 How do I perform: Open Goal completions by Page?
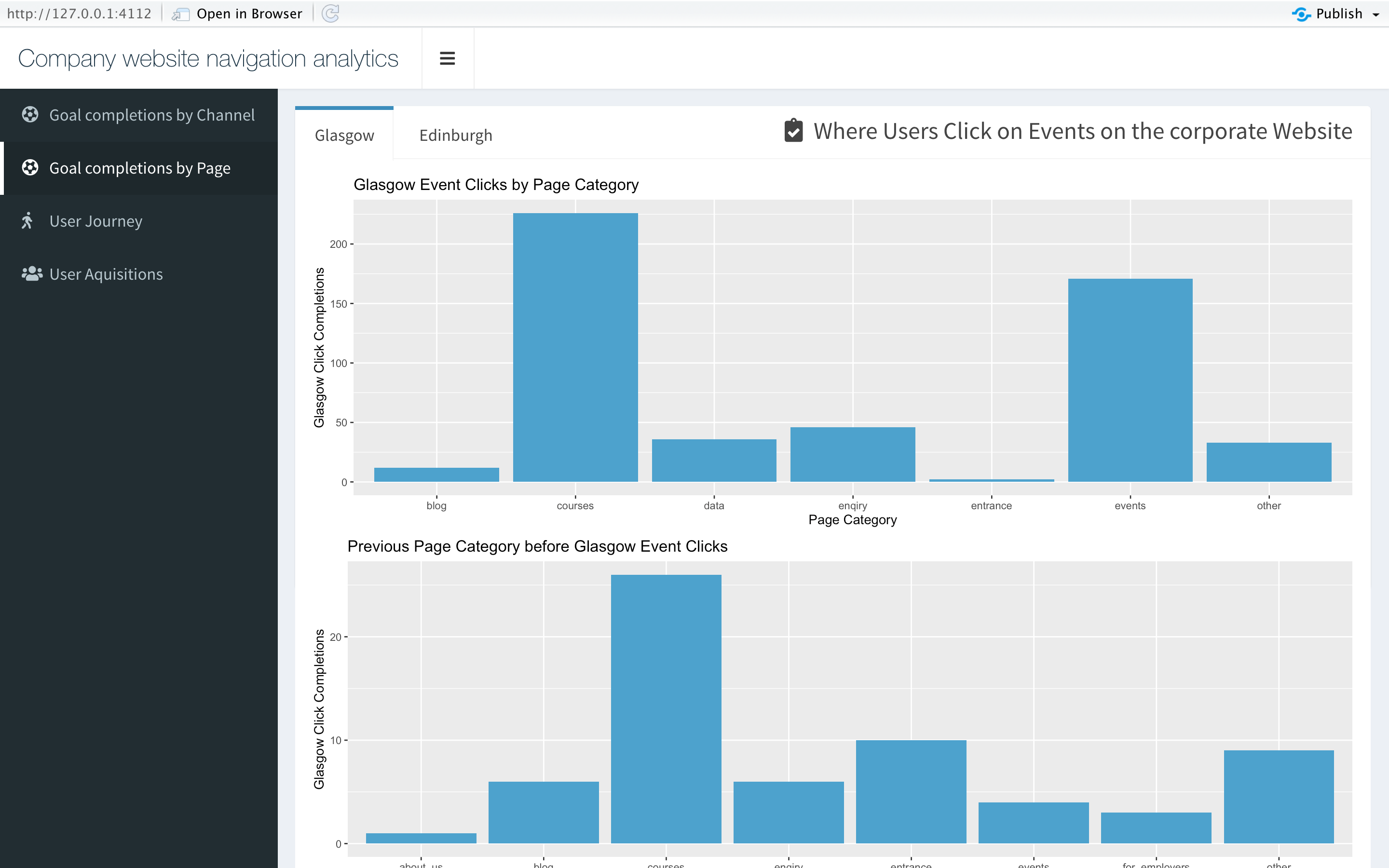(139, 168)
